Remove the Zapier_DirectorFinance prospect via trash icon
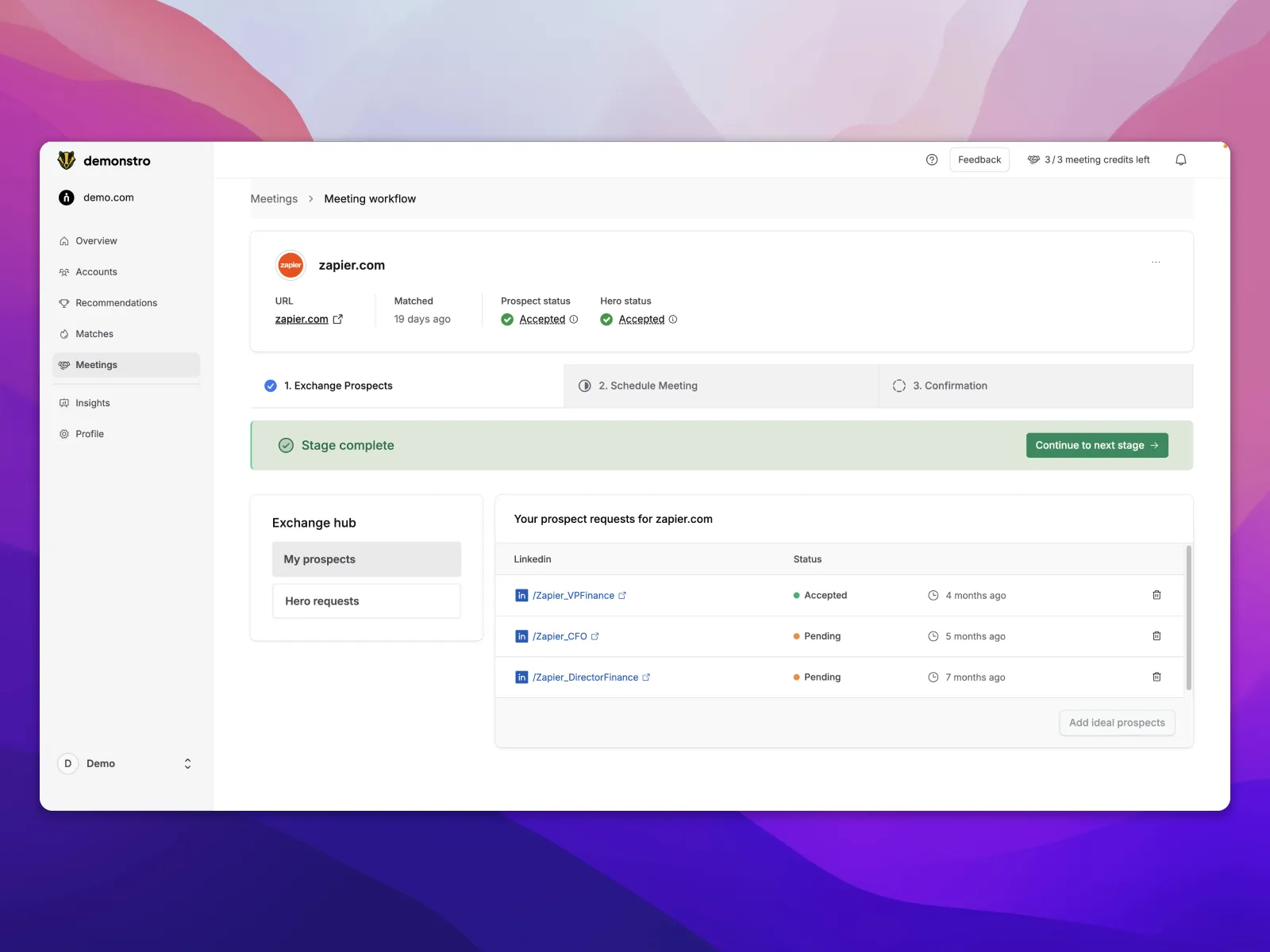This screenshot has height=952, width=1270. tap(1156, 677)
